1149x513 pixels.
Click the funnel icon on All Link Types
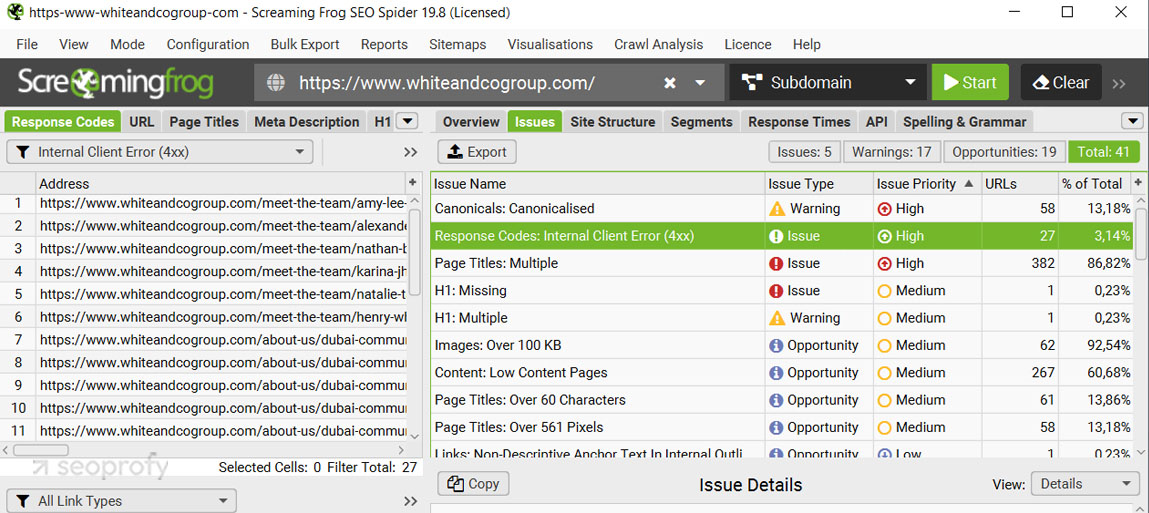point(23,501)
